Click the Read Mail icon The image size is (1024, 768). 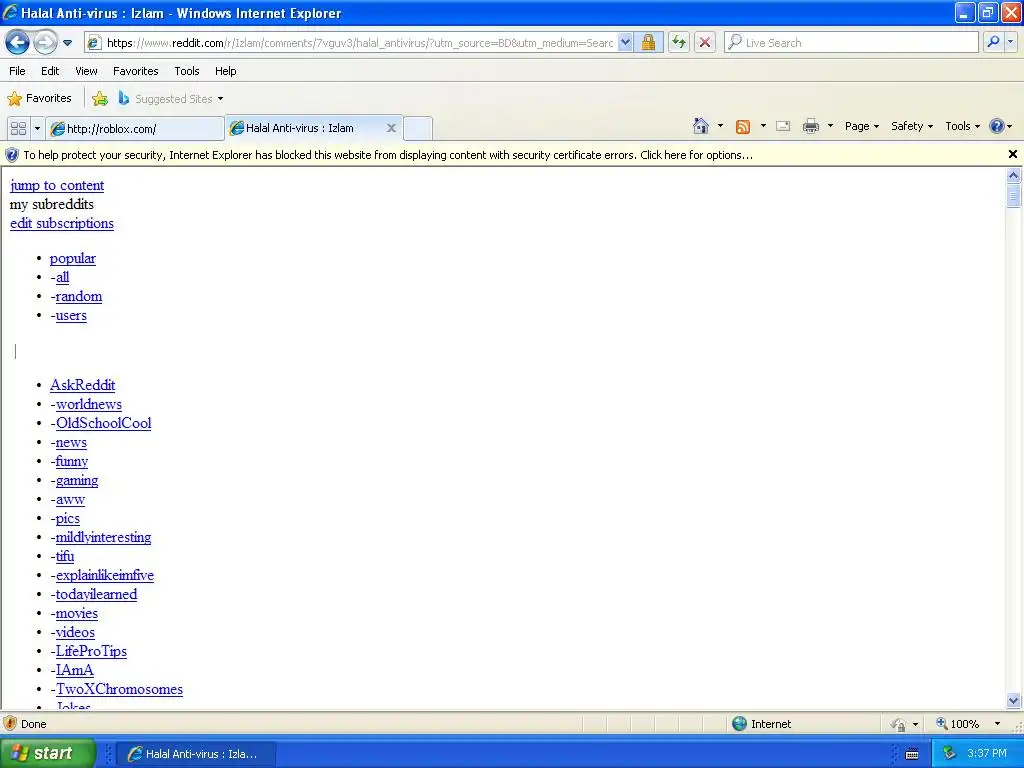783,126
